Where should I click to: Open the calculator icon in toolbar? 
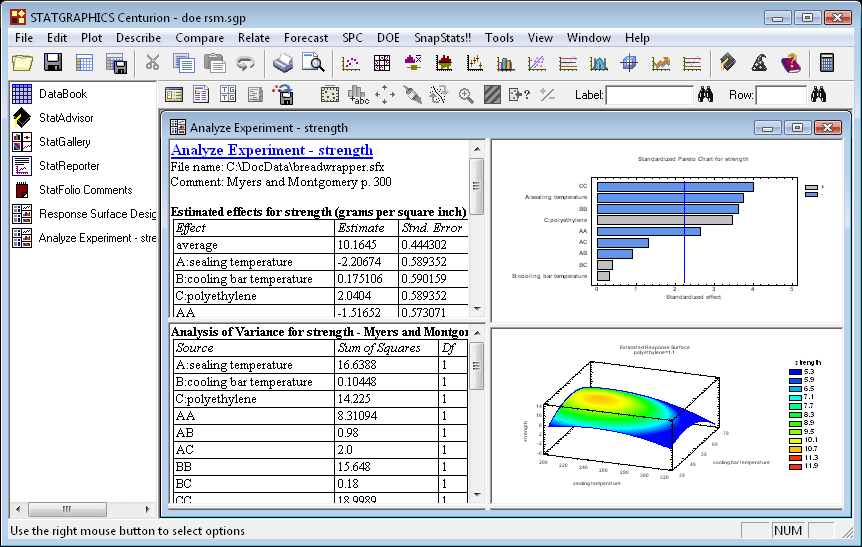(x=827, y=63)
